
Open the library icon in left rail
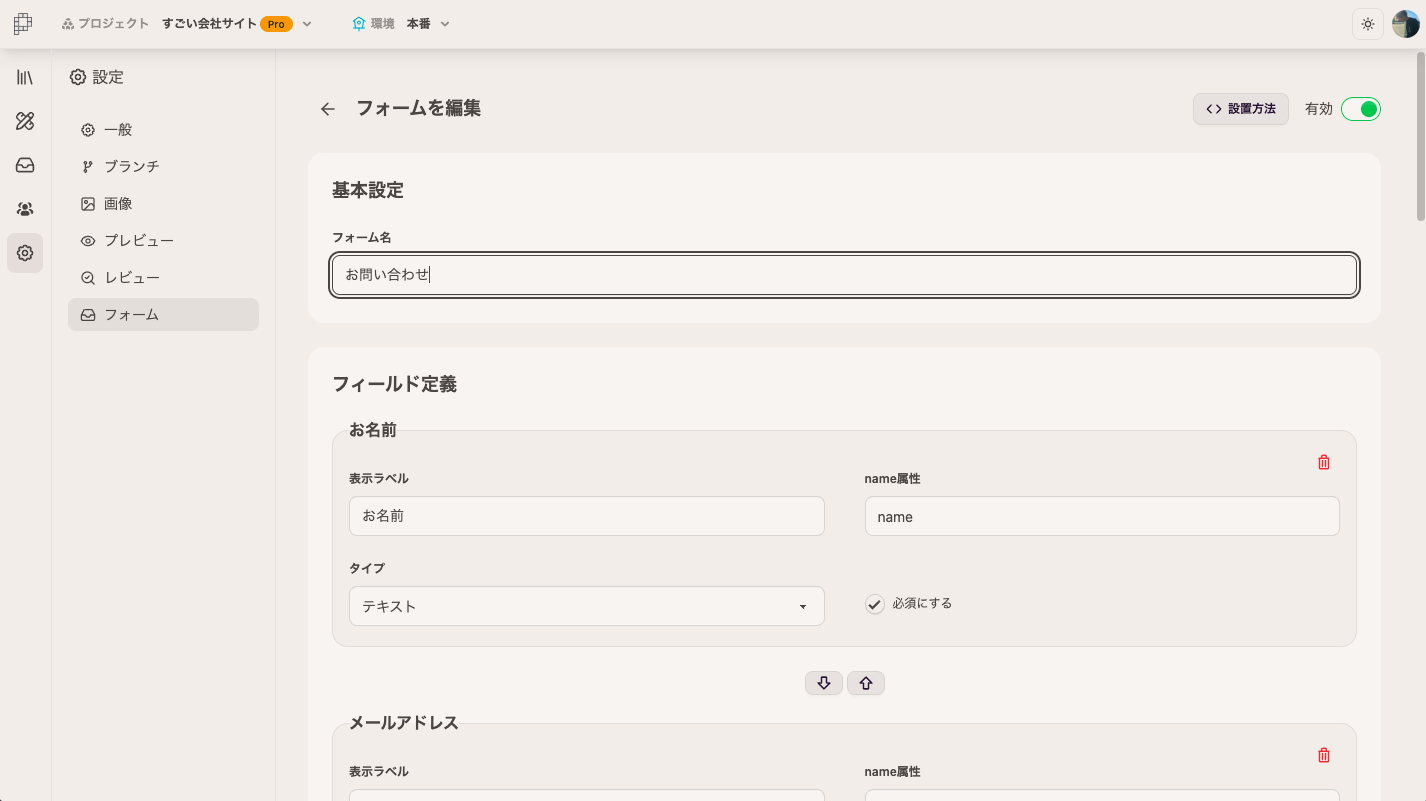click(x=25, y=77)
